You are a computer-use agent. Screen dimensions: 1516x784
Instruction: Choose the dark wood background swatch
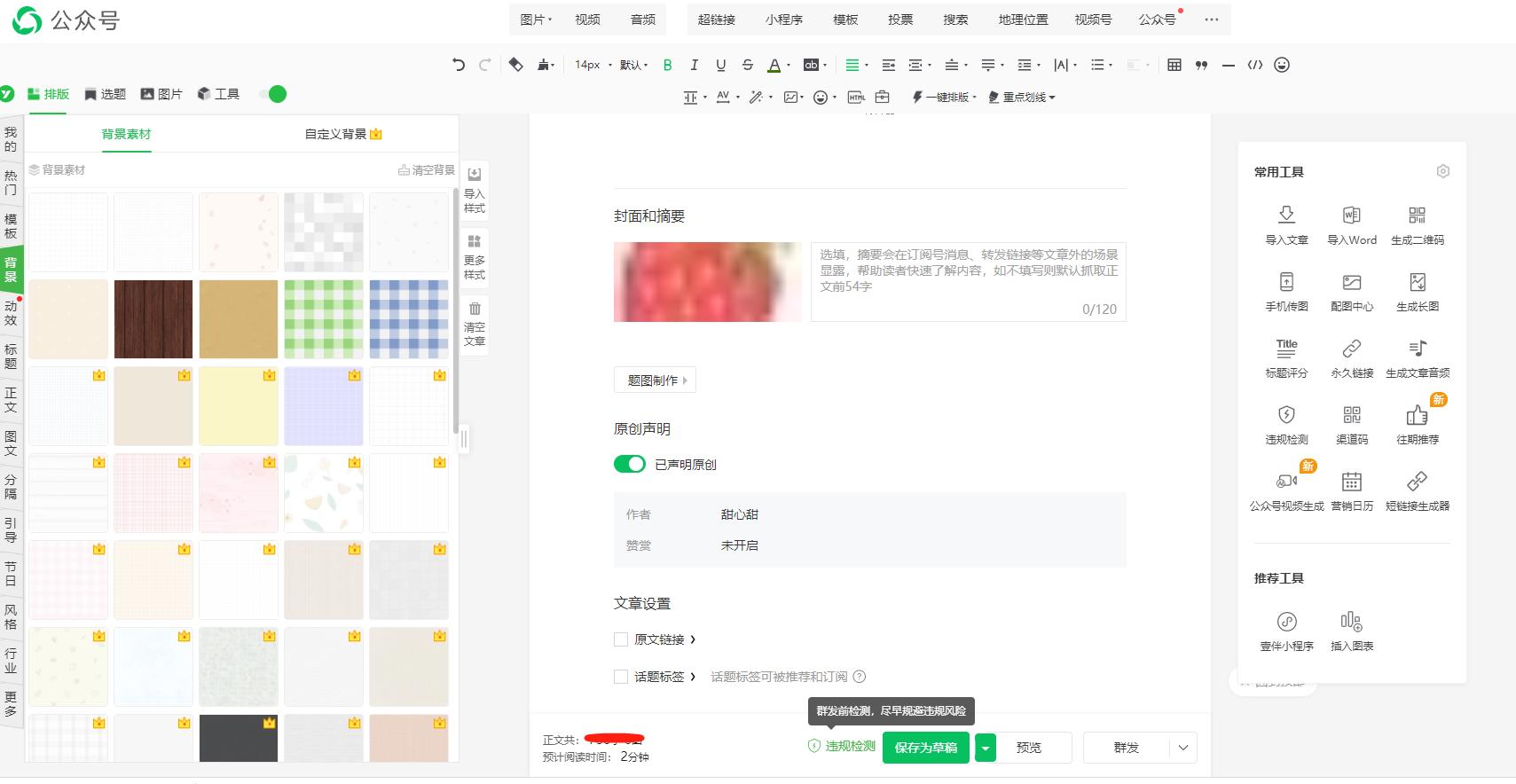tap(153, 319)
